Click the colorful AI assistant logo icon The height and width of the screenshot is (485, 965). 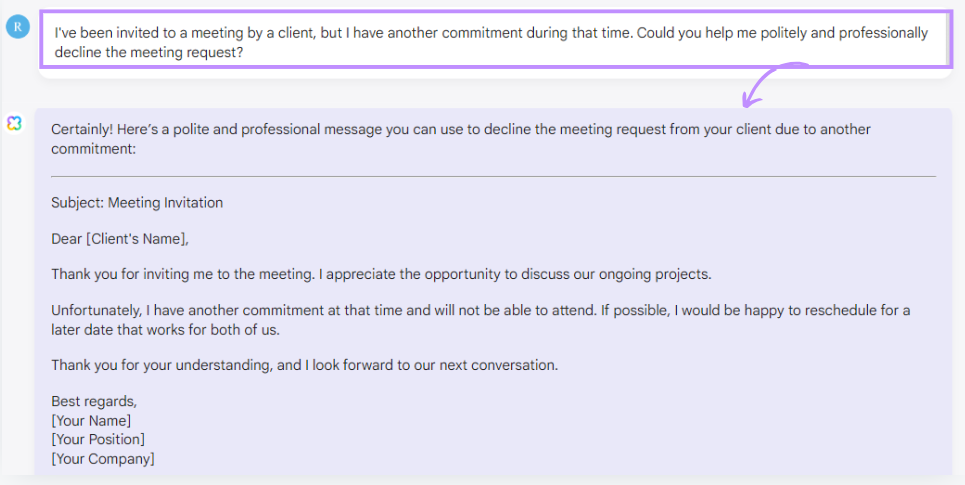tap(14, 122)
